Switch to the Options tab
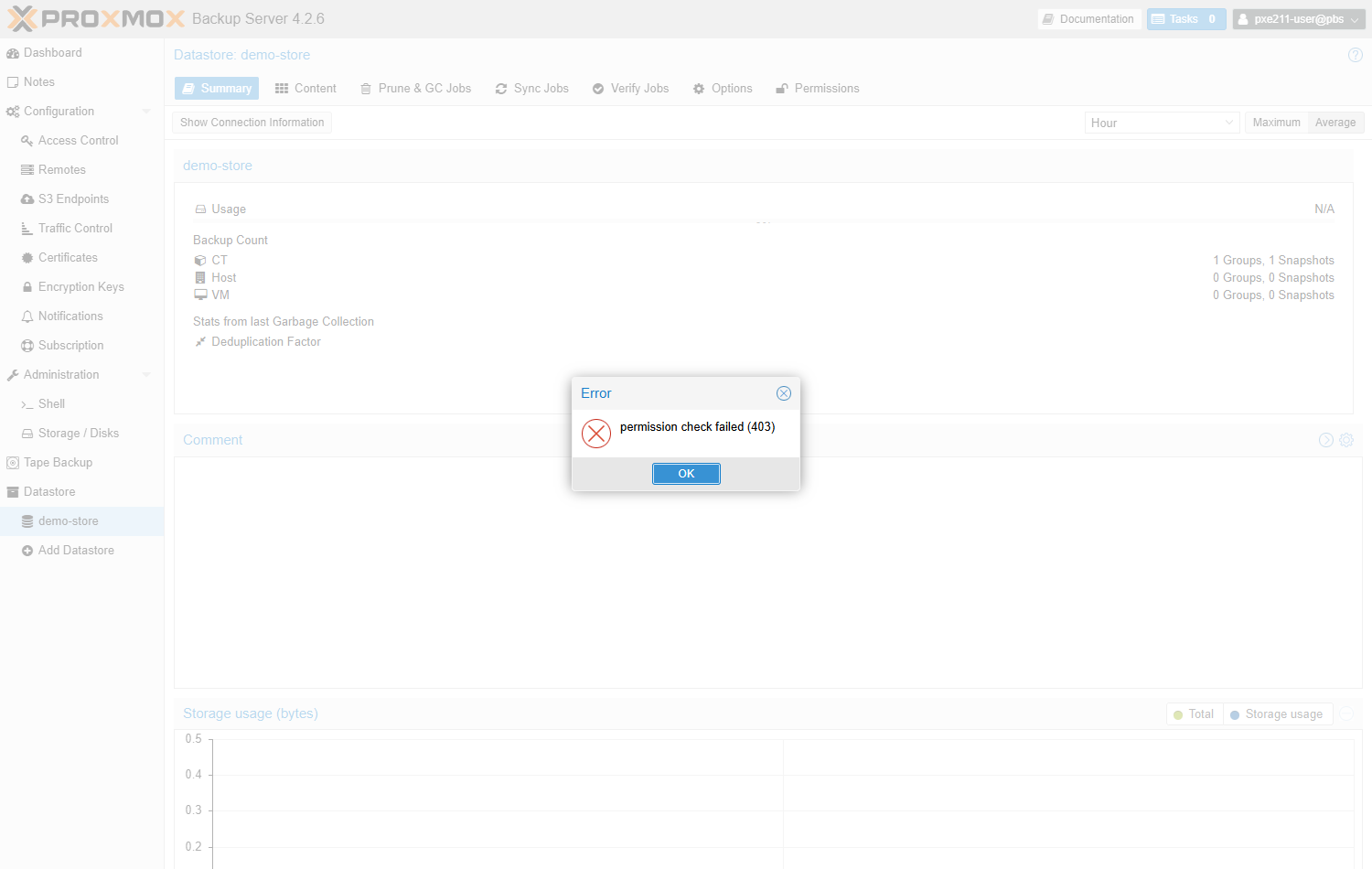1372x869 pixels. pos(723,89)
